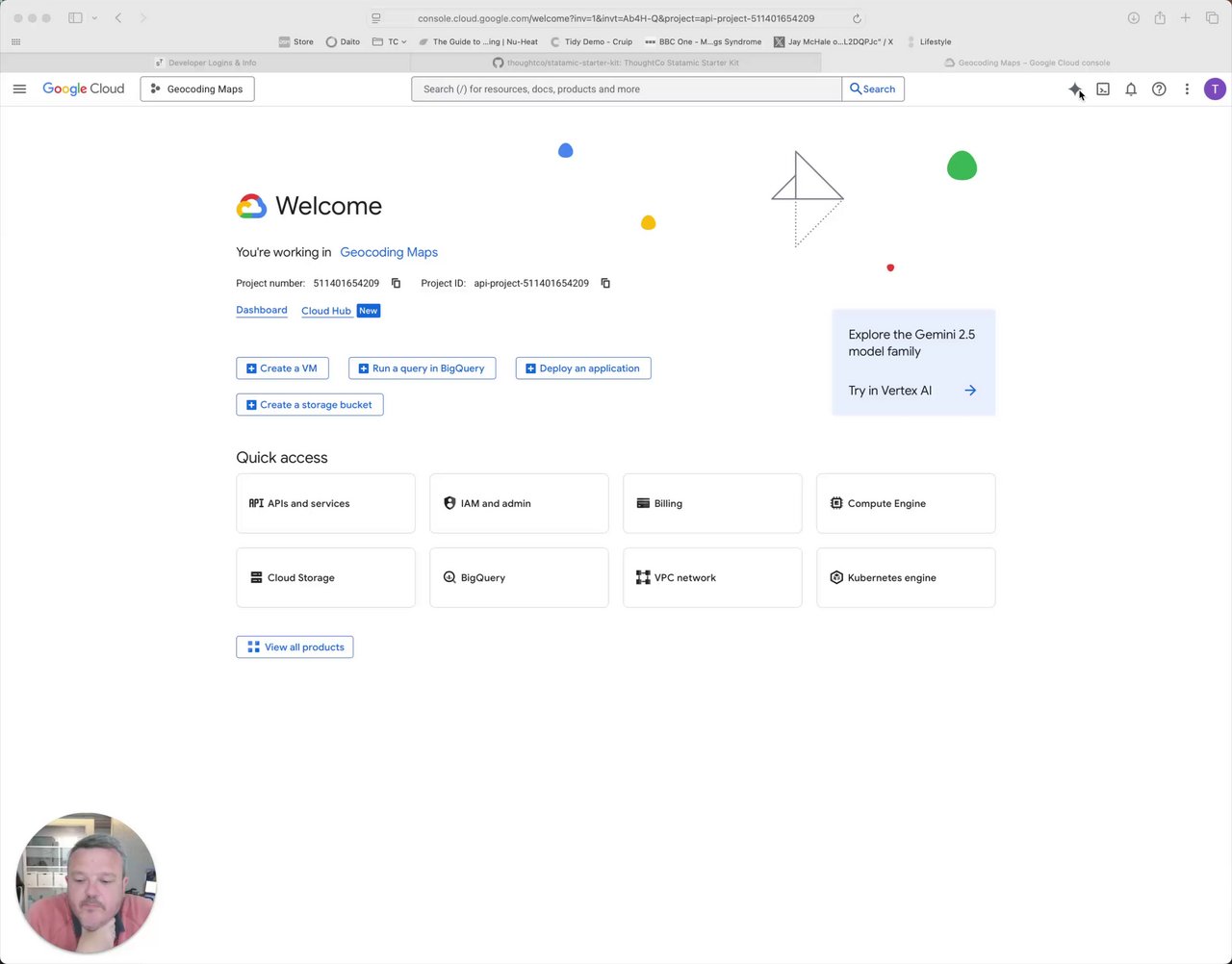
Task: Open the Cloud Storage card
Action: pos(325,577)
